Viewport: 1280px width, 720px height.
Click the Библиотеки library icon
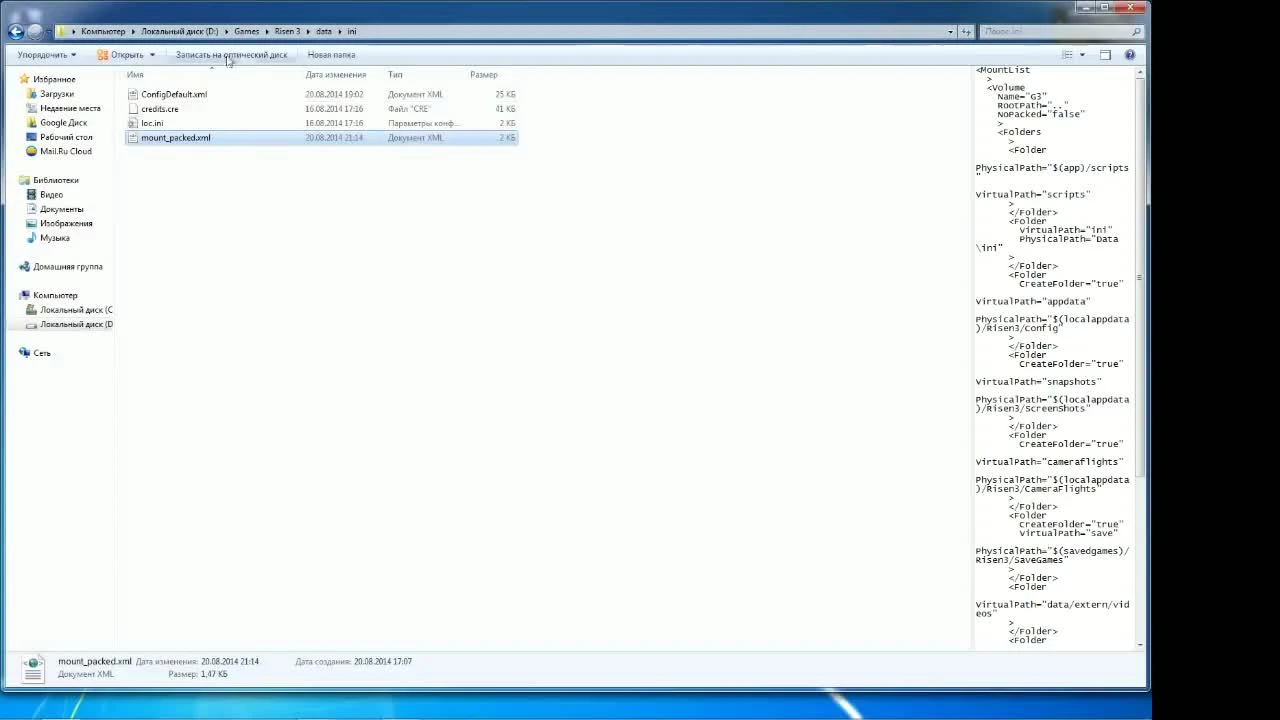click(x=25, y=180)
